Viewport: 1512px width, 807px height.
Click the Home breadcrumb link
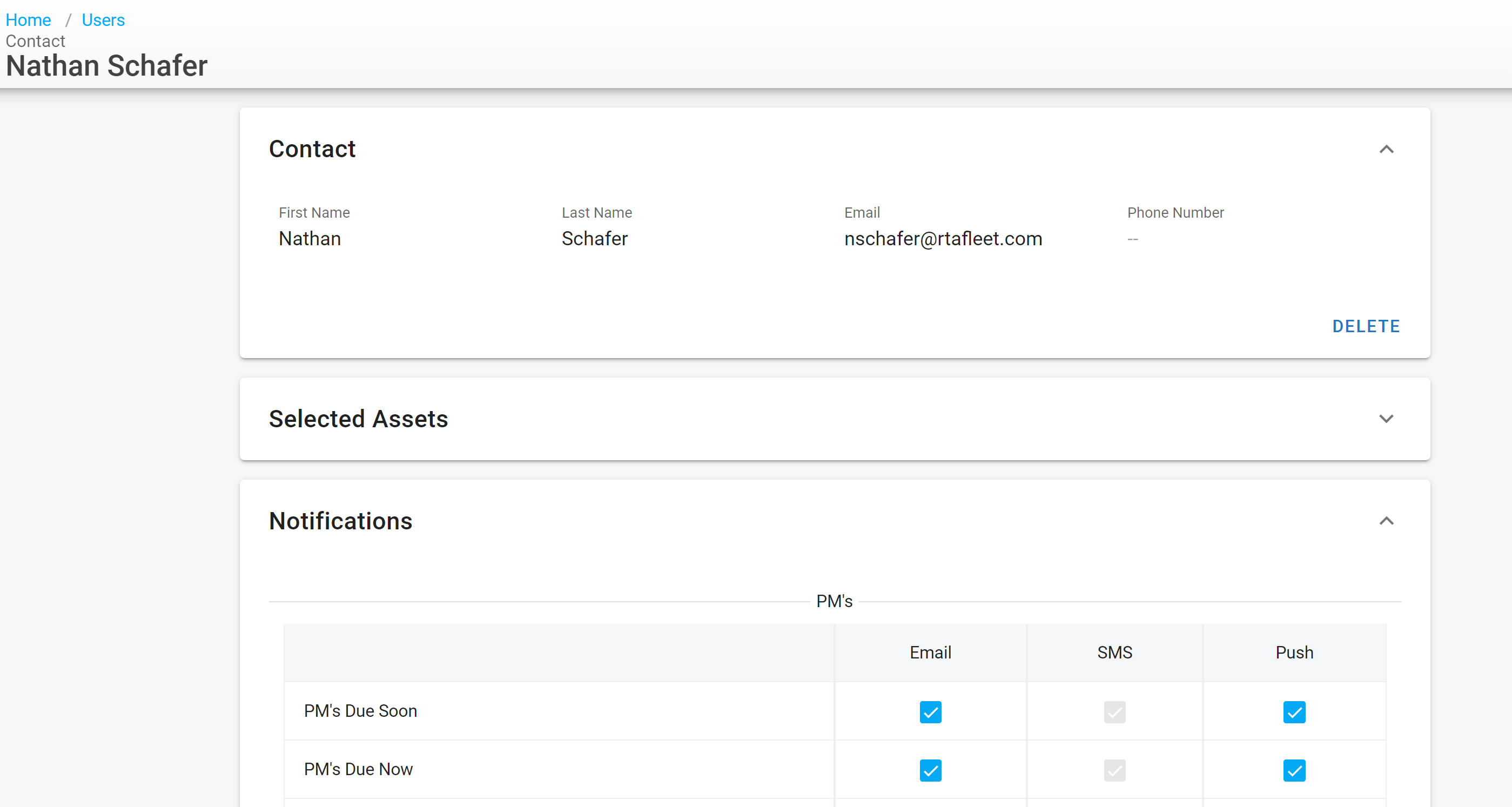(x=28, y=20)
